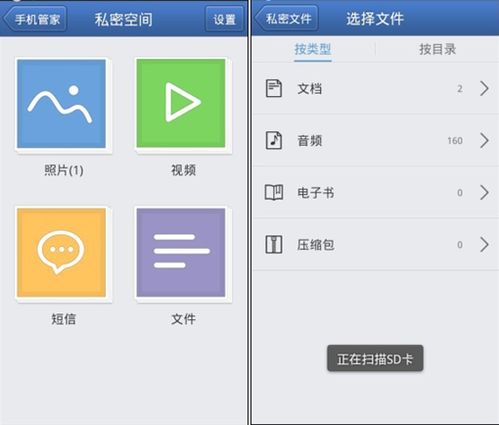
Task: Select the open book e-book icon
Action: coord(274,192)
